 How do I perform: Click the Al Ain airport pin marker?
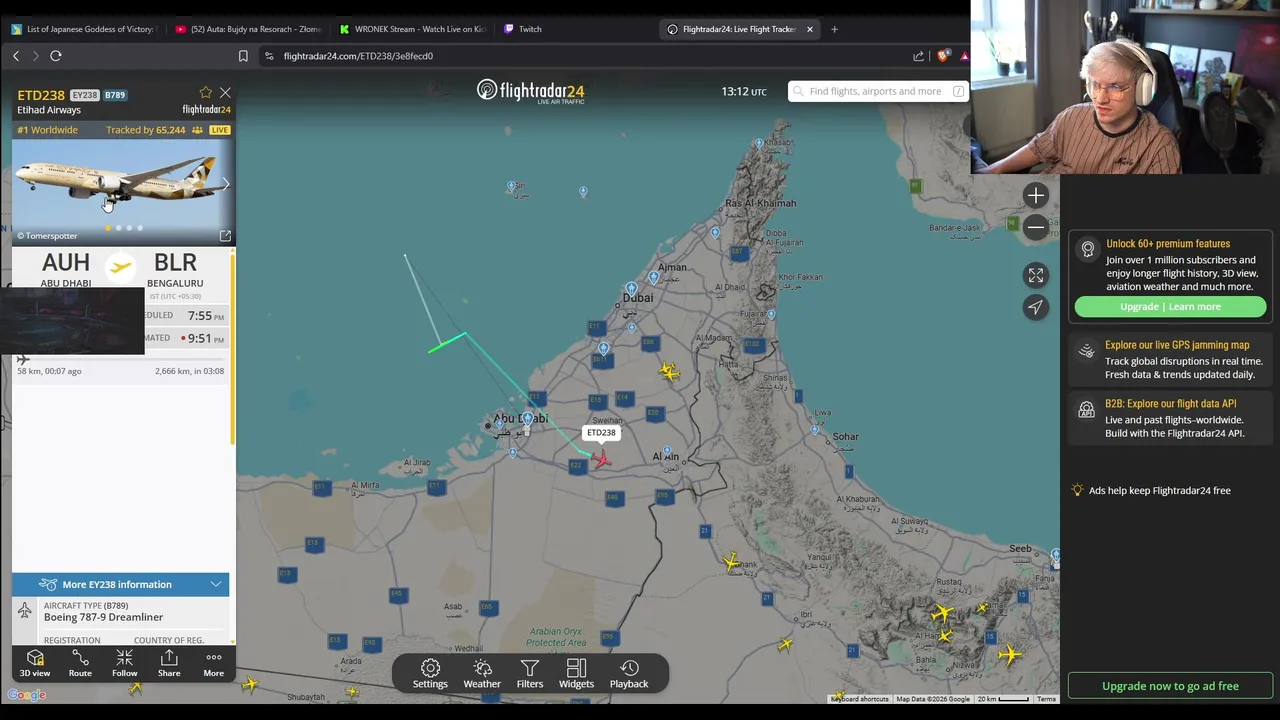click(x=667, y=451)
